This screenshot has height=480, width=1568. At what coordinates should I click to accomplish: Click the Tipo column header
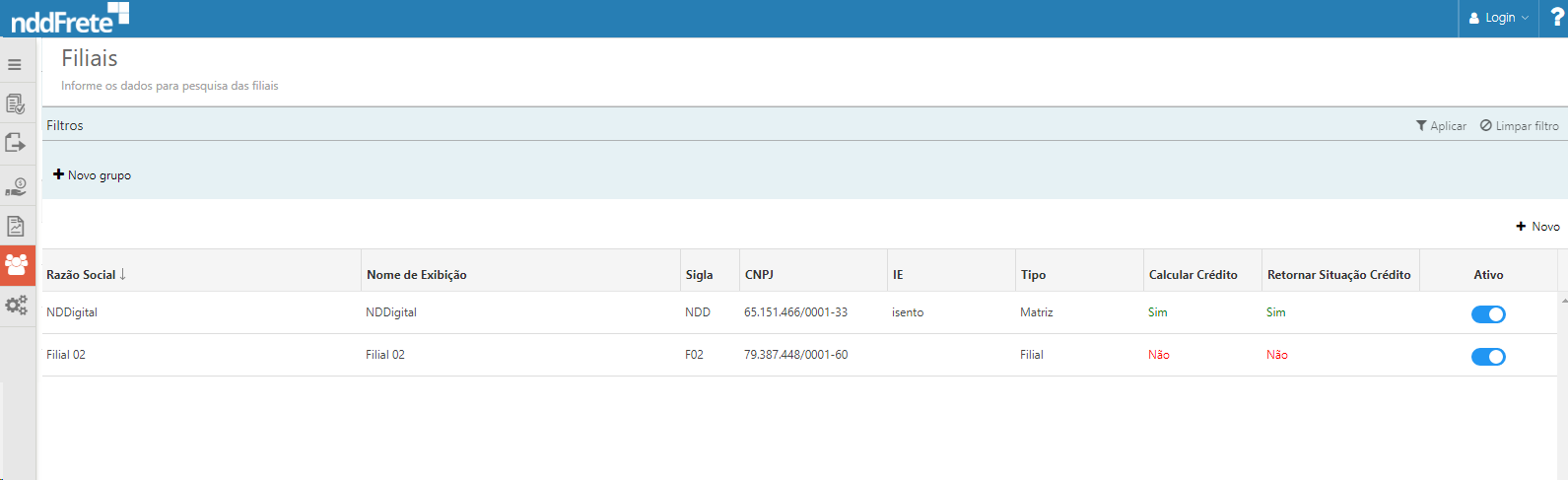1033,275
